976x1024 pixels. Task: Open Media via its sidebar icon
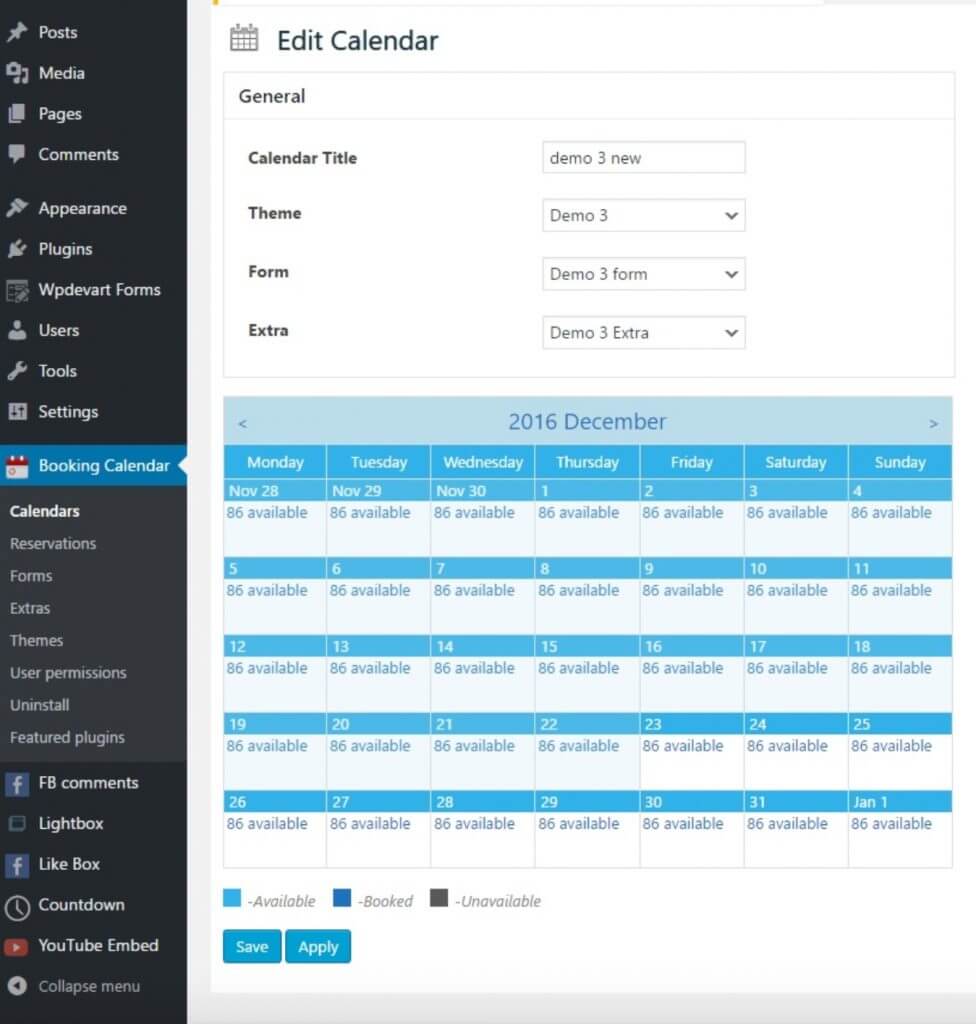(17, 73)
